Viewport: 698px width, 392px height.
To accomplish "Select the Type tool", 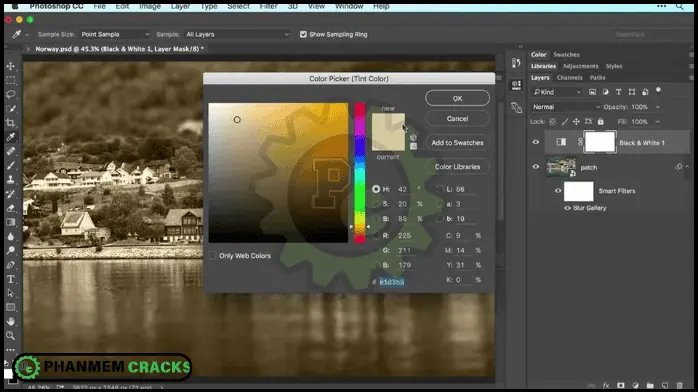I will tap(11, 279).
